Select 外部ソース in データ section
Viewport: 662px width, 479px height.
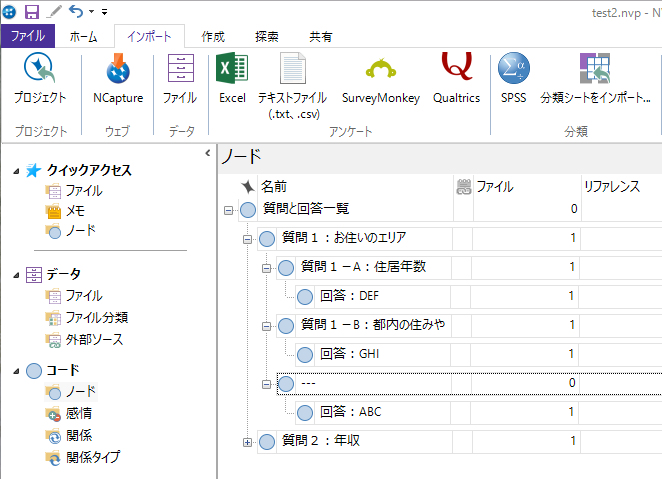tap(94, 339)
